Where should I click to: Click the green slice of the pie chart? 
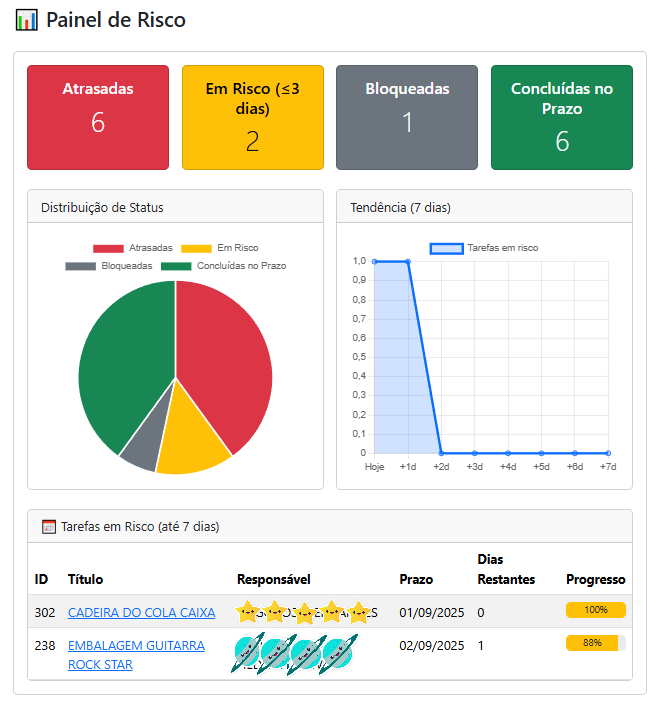[120, 360]
